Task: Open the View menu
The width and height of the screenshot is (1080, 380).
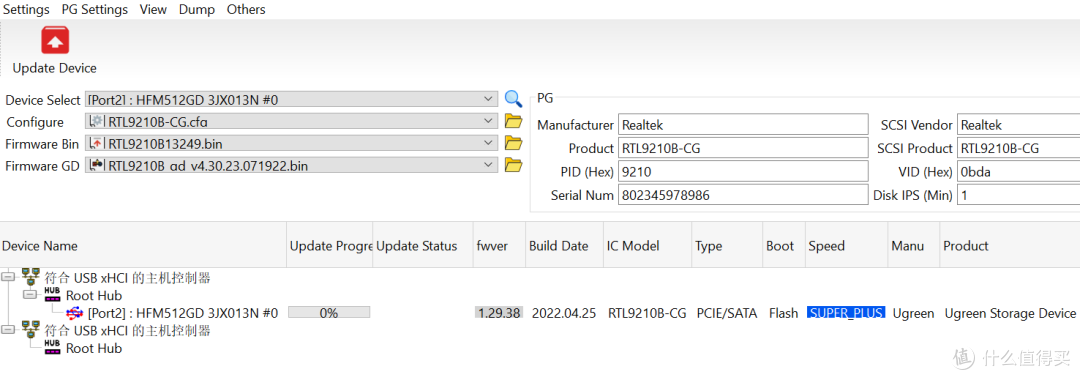Action: [153, 10]
